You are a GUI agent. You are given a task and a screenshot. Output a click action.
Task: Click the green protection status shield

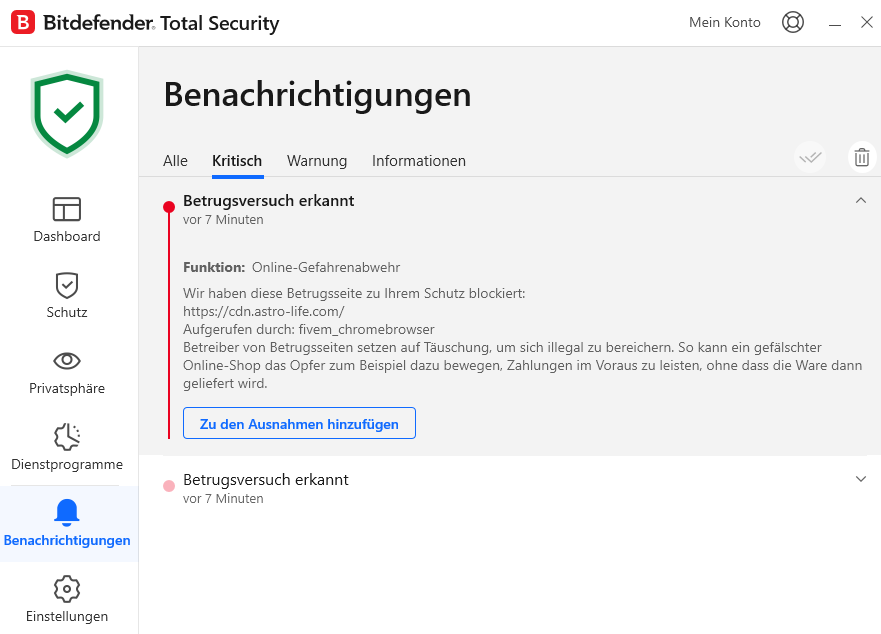click(x=67, y=114)
